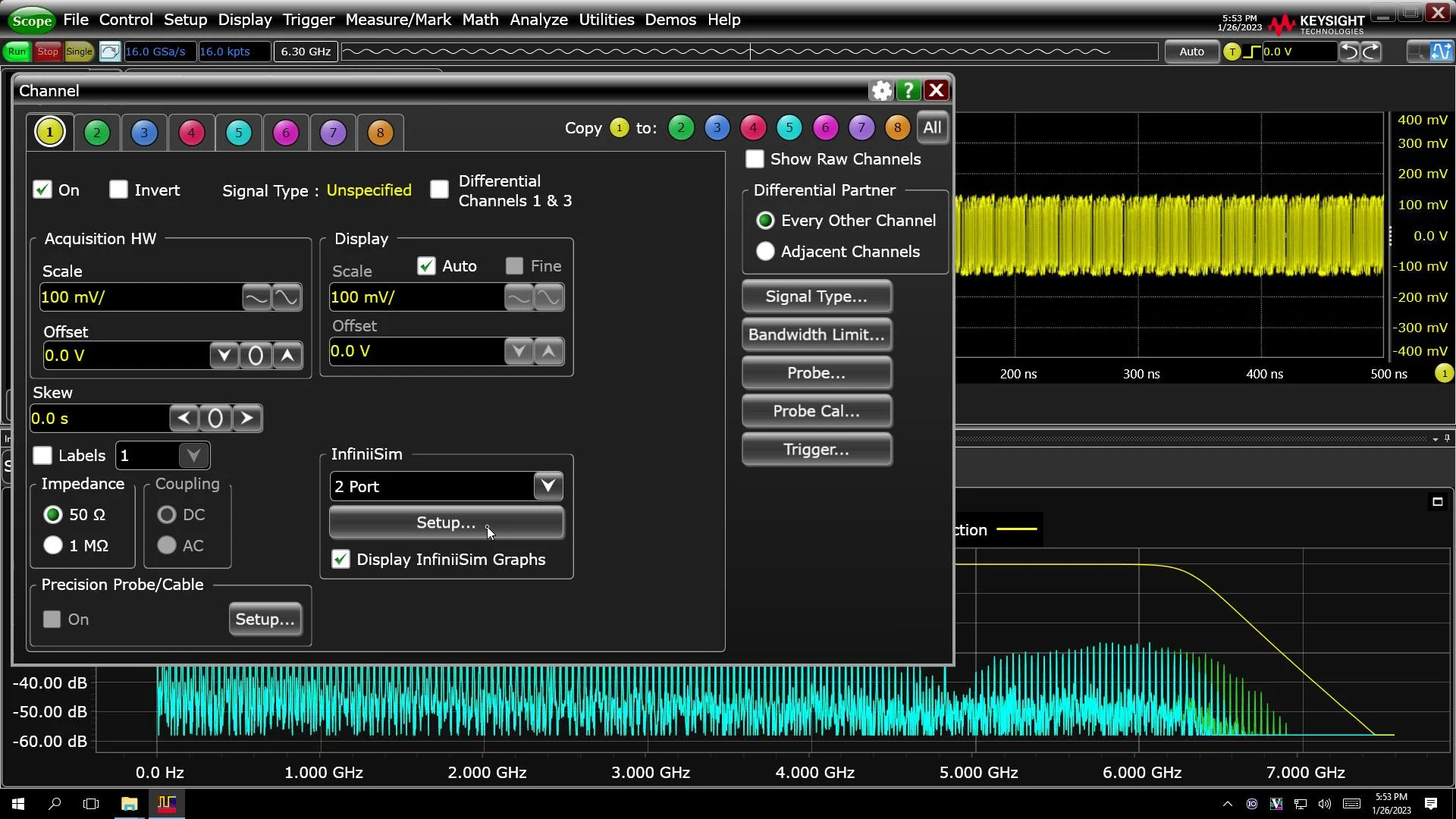Enable Differential Channels 1 & 3
Viewport: 1456px width, 819px height.
[x=439, y=190]
